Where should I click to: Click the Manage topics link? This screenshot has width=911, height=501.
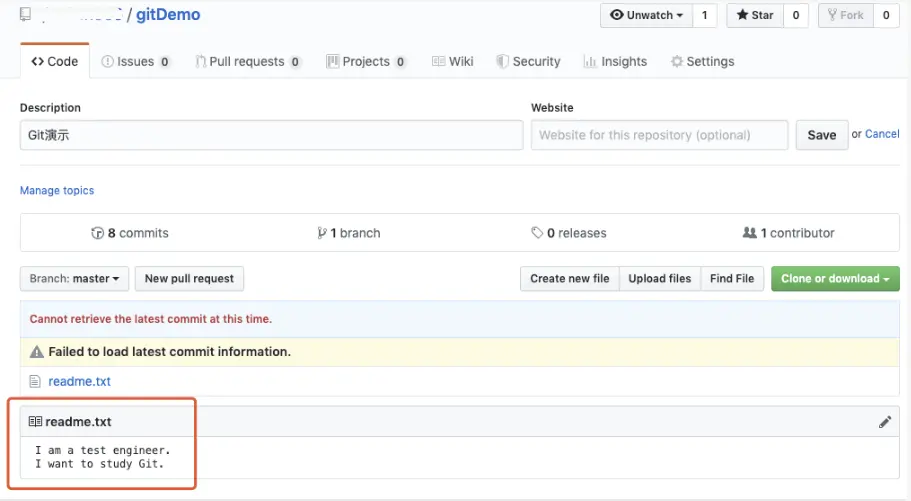coord(57,190)
